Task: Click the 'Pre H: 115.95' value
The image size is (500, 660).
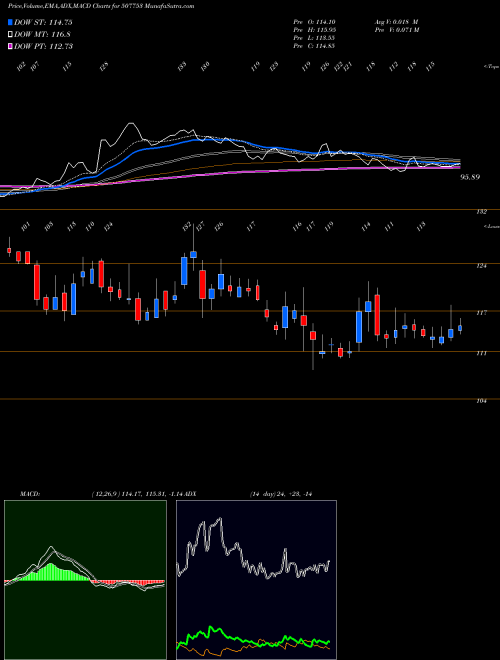Action: pyautogui.click(x=314, y=30)
